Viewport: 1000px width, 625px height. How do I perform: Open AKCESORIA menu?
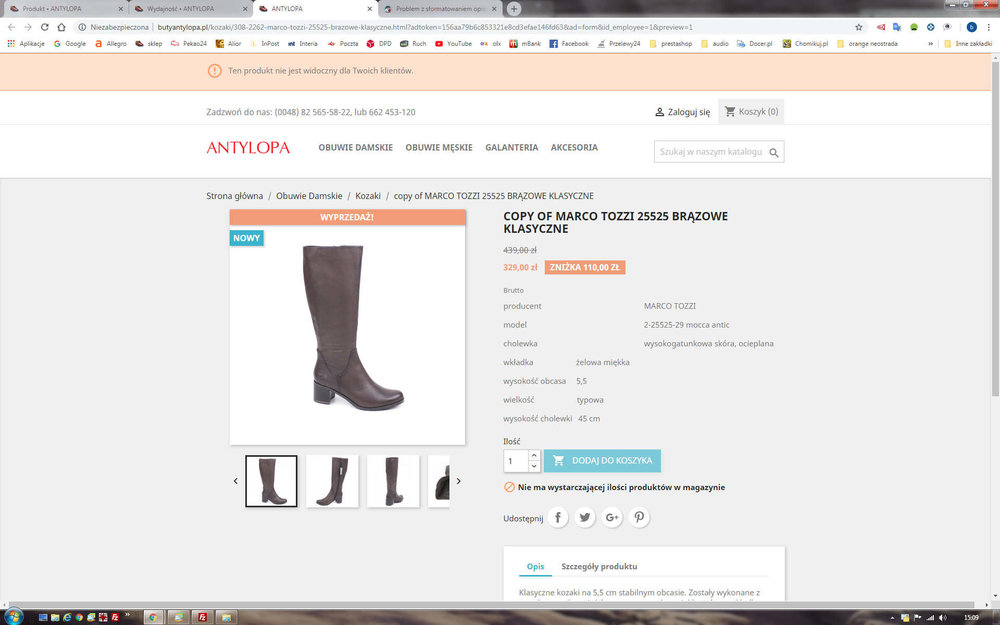tap(574, 147)
